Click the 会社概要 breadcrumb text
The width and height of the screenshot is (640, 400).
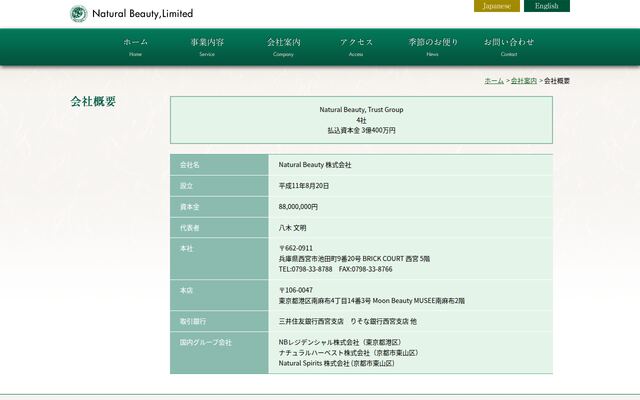click(x=557, y=81)
